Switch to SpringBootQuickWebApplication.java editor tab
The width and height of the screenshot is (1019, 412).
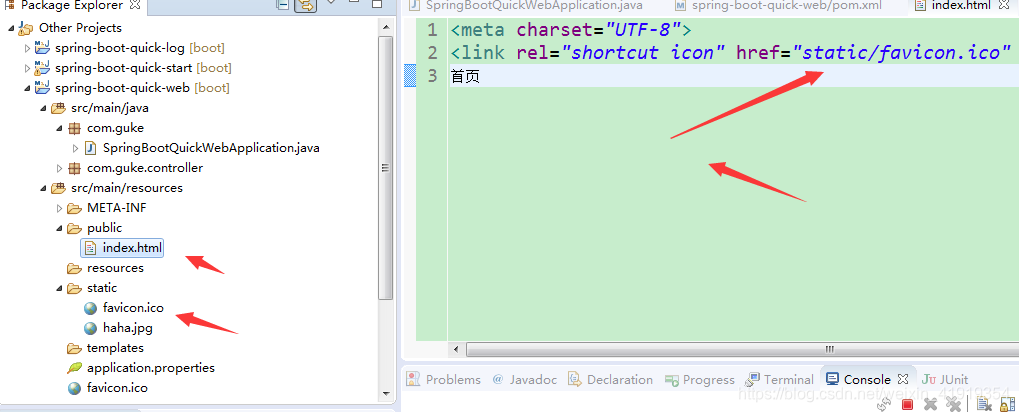click(527, 6)
